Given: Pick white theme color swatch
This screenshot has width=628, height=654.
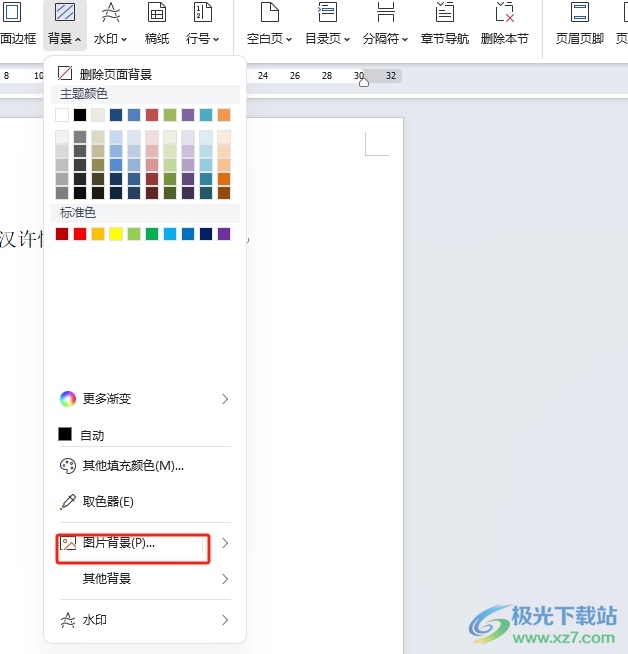Looking at the screenshot, I should click(x=62, y=115).
